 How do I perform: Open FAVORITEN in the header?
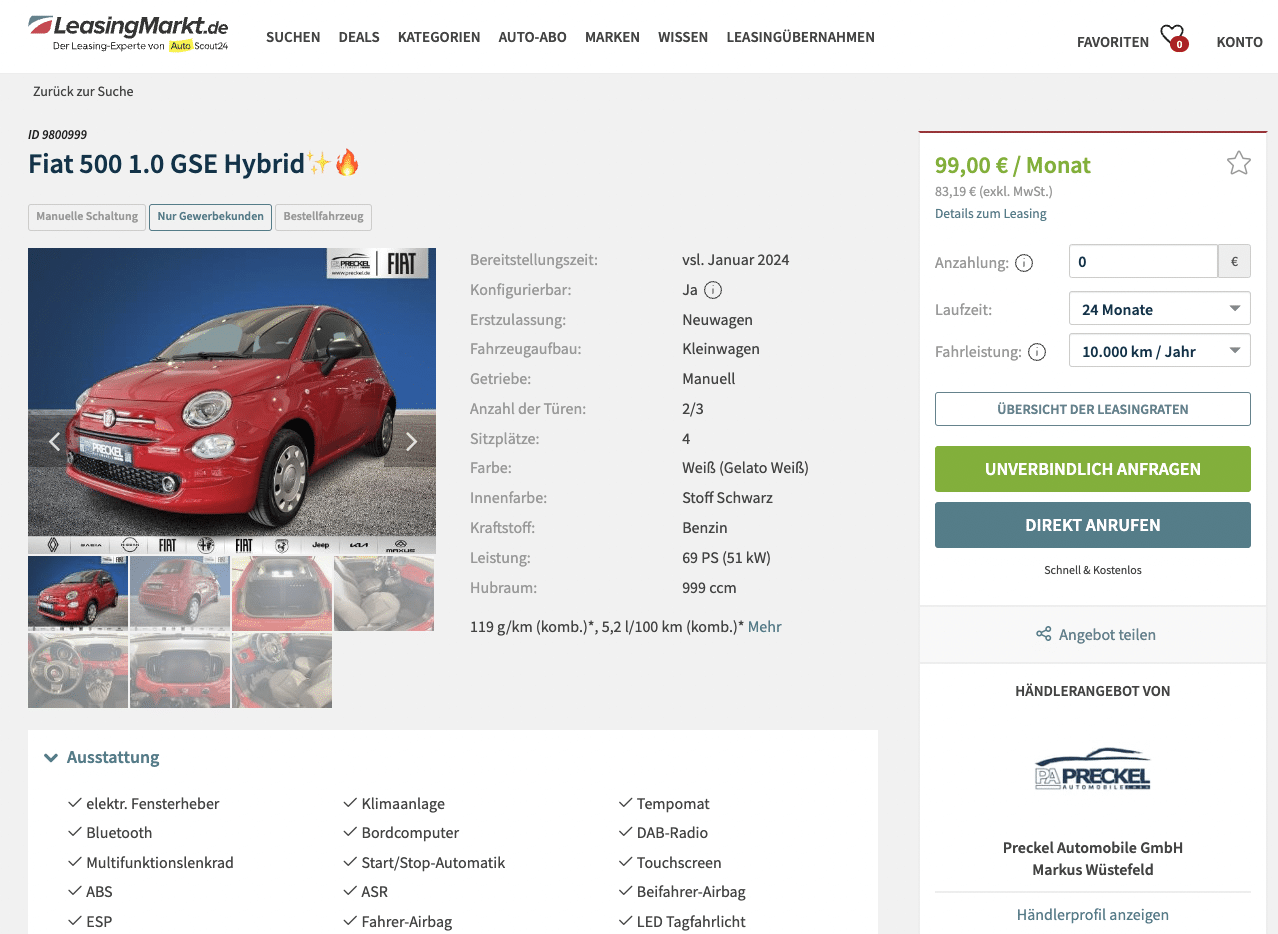pyautogui.click(x=1113, y=42)
